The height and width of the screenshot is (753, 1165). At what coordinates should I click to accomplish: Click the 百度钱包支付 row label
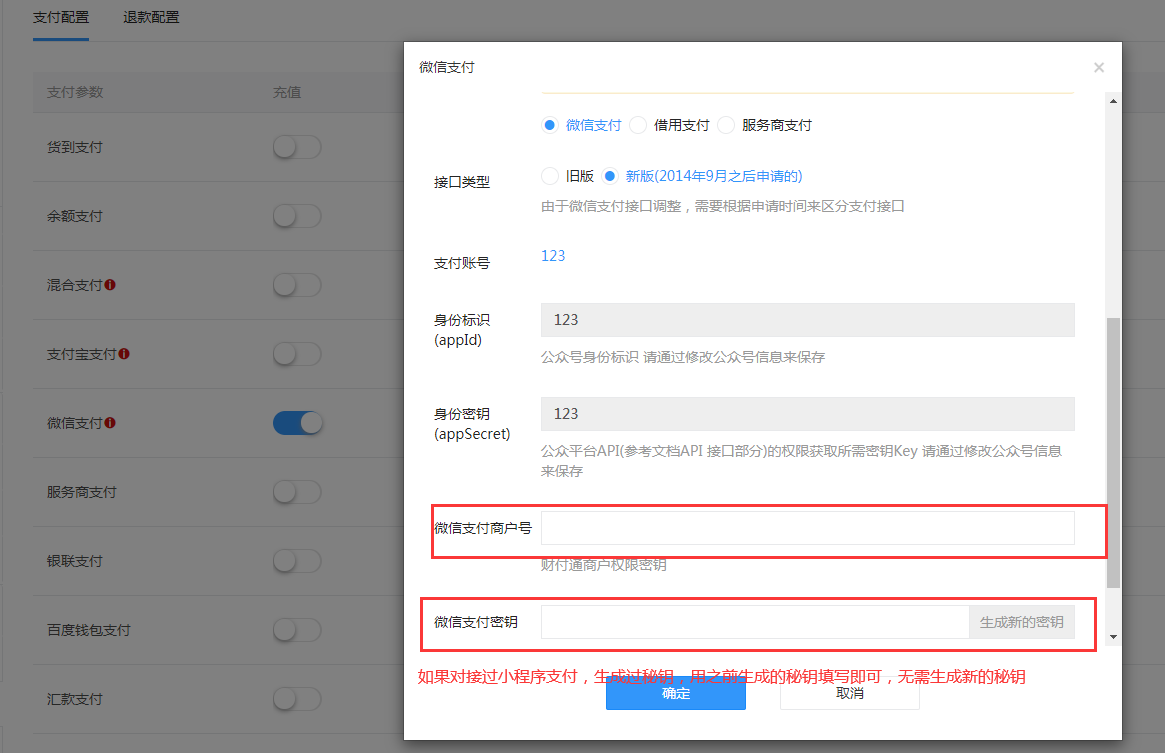click(x=88, y=630)
